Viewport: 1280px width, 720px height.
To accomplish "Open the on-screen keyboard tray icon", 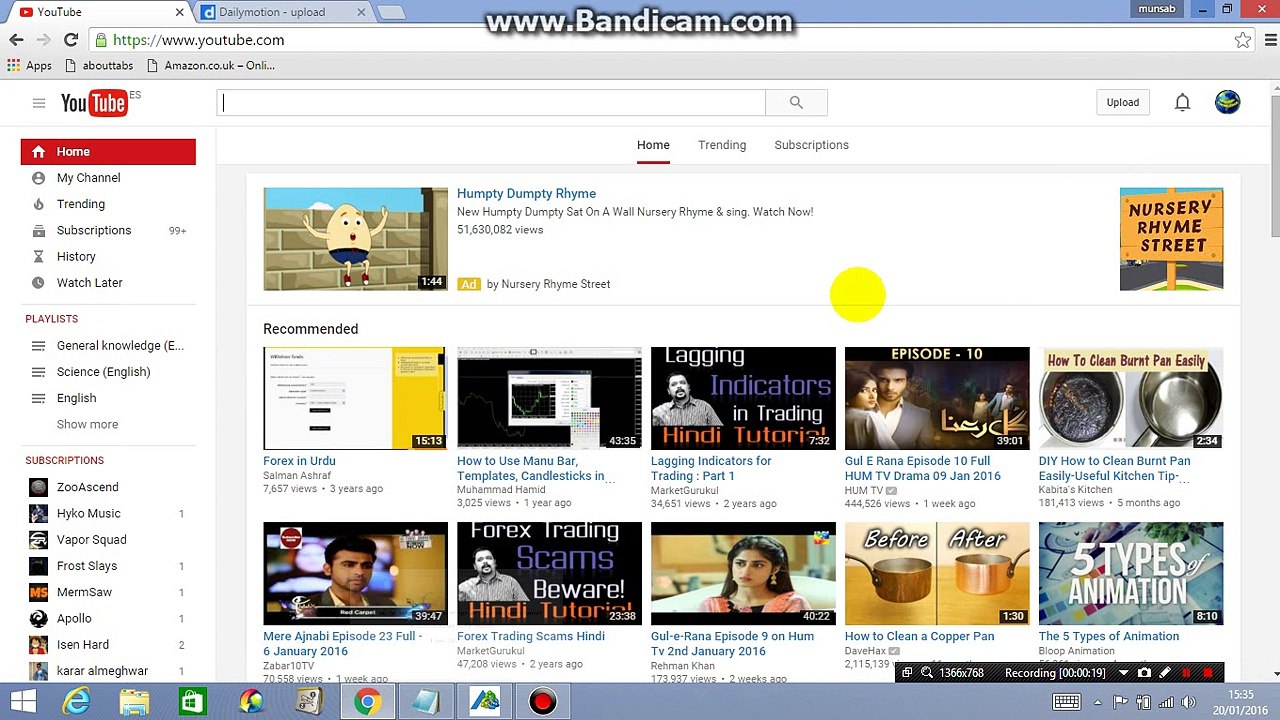I will pyautogui.click(x=1066, y=702).
